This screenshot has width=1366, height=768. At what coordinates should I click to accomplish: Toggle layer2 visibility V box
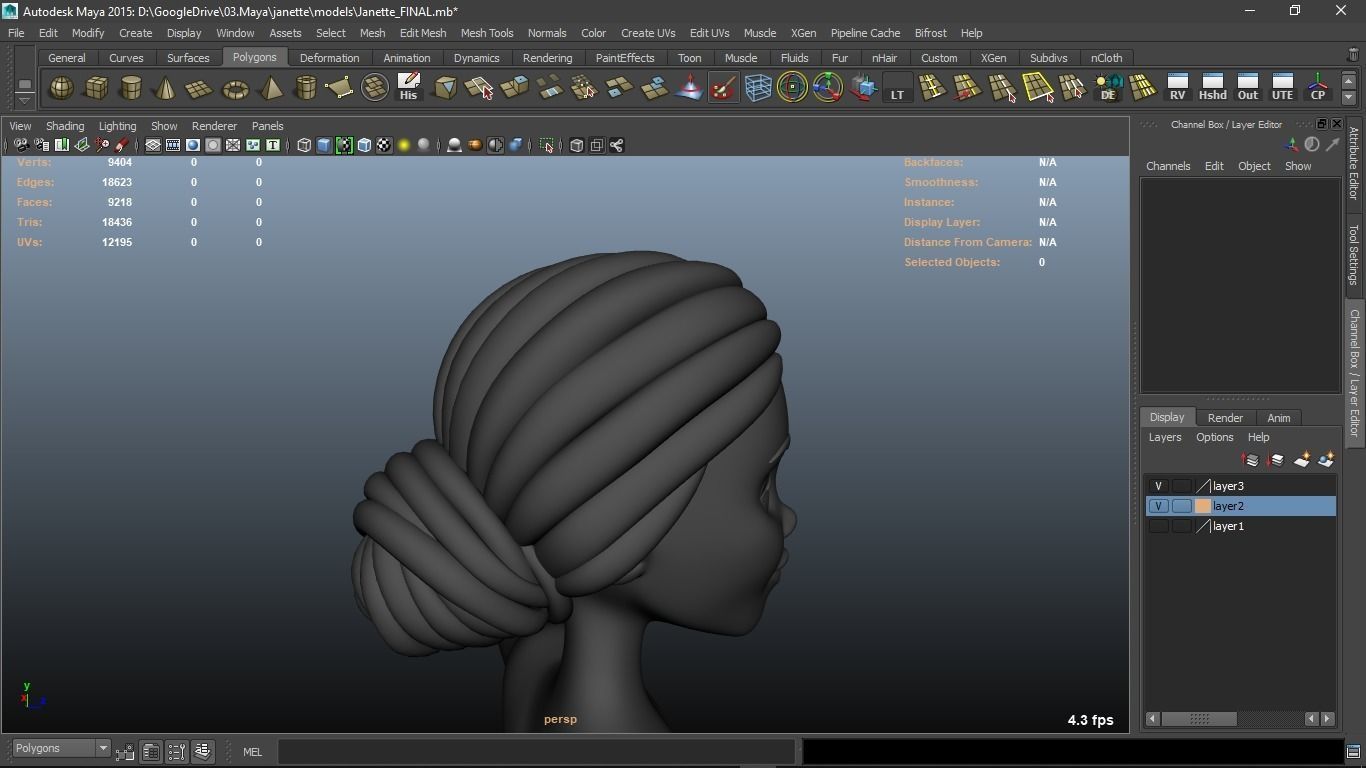coord(1158,506)
